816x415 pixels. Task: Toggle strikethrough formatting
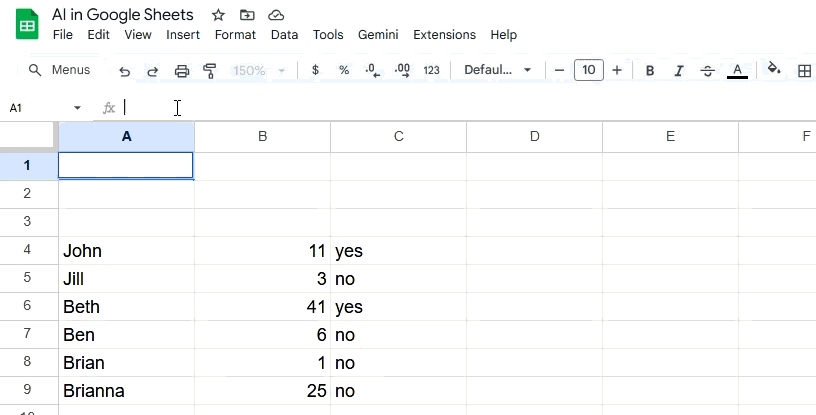tap(707, 70)
